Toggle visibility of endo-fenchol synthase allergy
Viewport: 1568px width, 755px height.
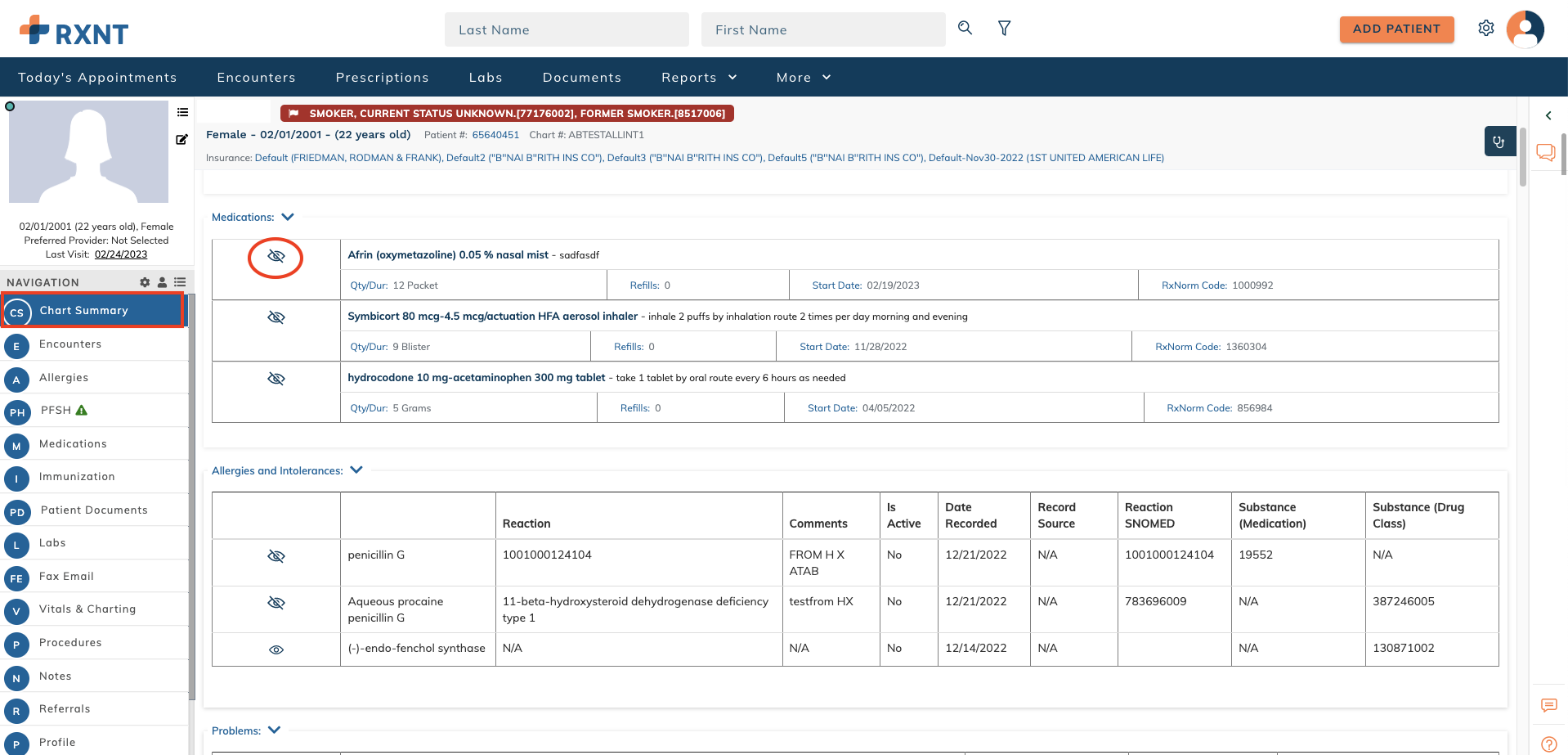point(276,649)
